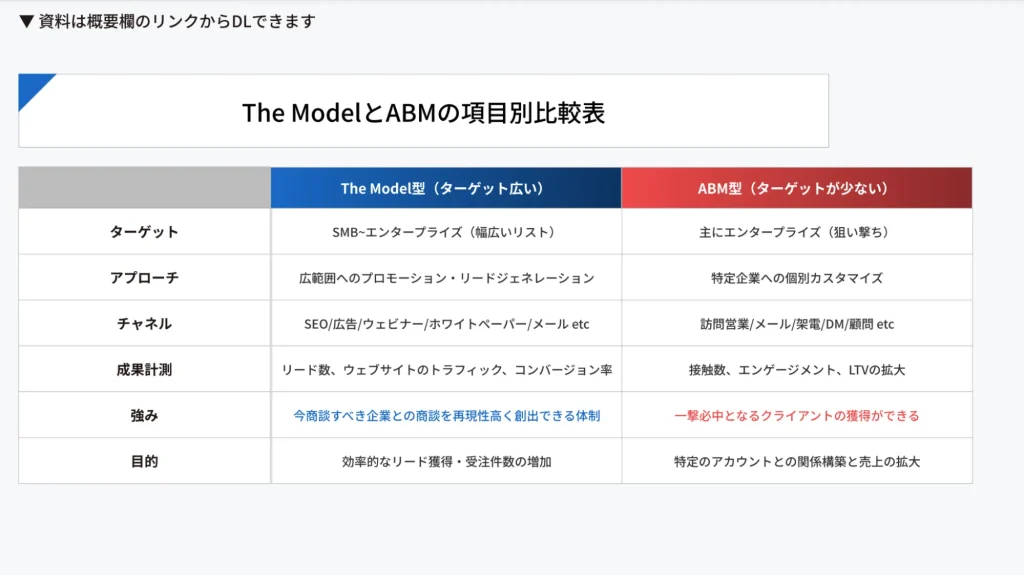Click the 目的 row label
This screenshot has height=575, width=1024.
click(x=144, y=462)
